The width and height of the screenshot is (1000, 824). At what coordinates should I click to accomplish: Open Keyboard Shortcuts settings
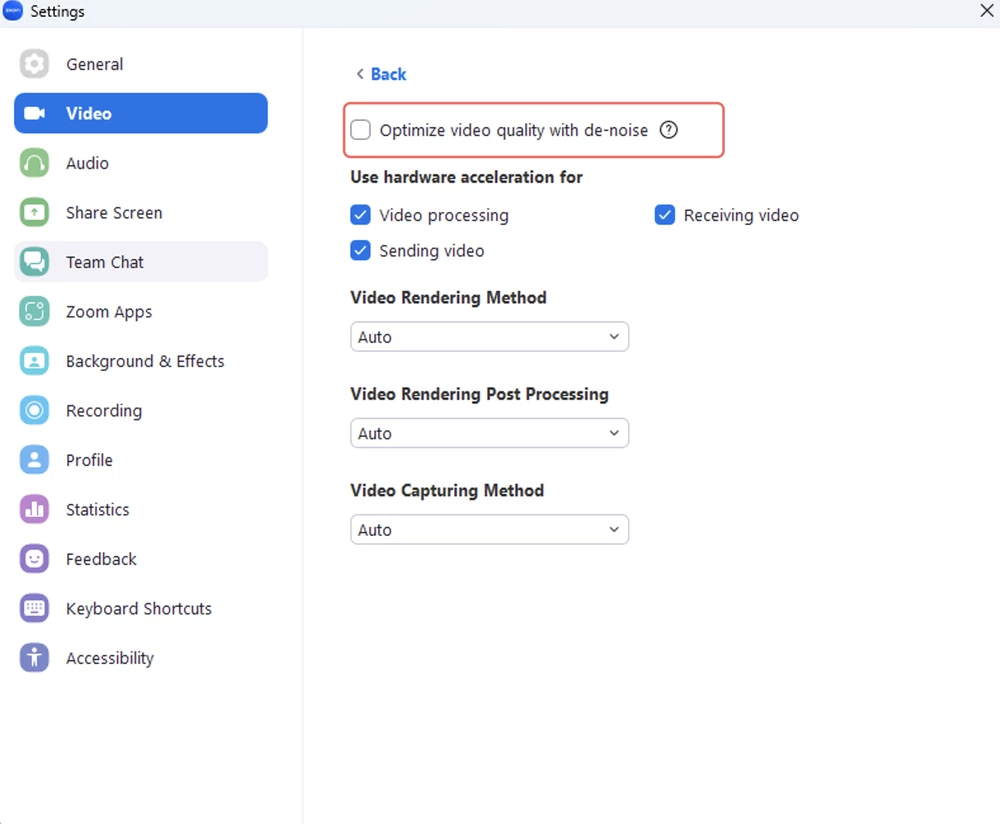pyautogui.click(x=141, y=608)
